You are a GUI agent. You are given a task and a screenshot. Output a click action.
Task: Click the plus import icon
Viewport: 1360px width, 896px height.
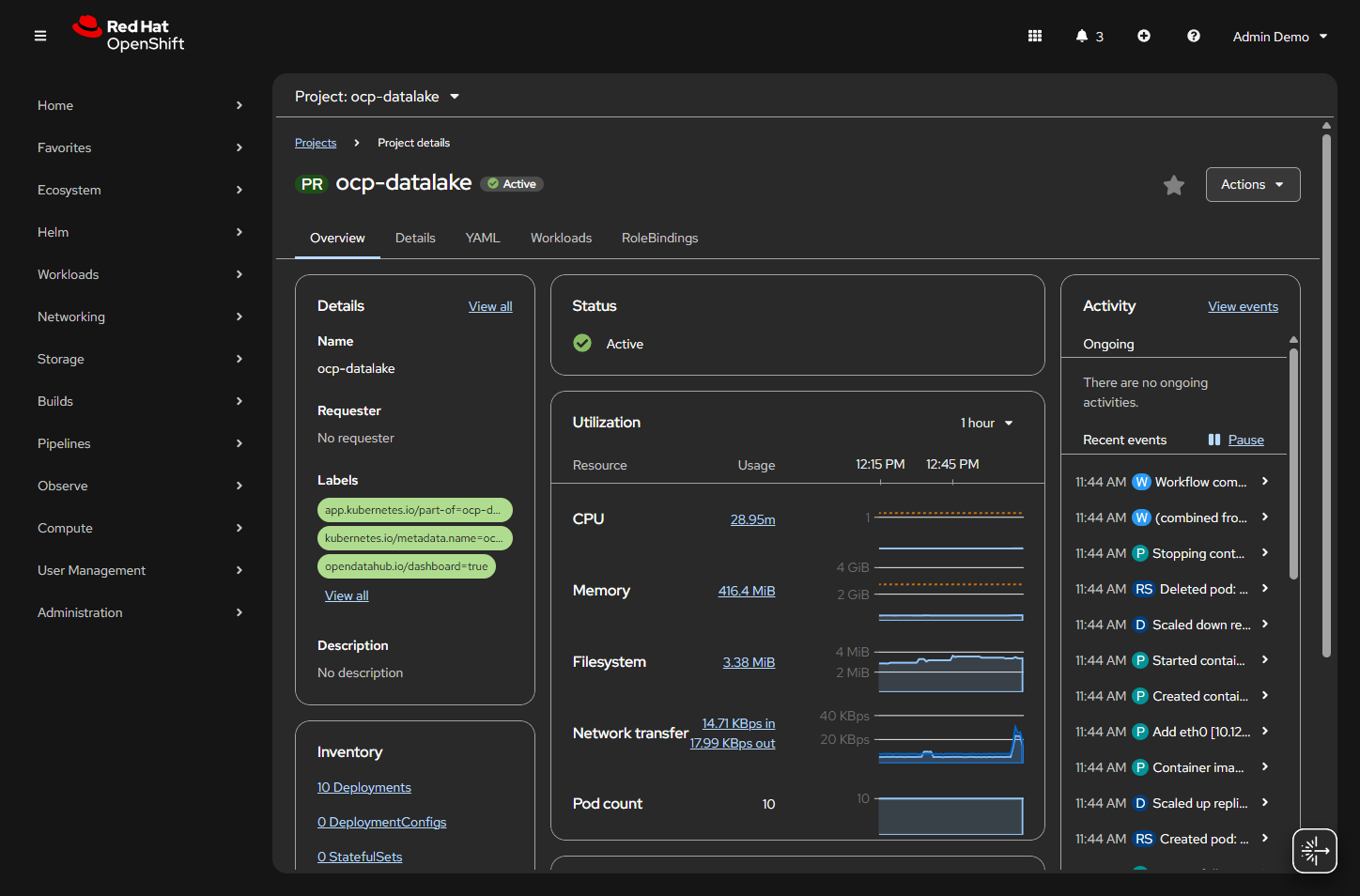pos(1144,36)
